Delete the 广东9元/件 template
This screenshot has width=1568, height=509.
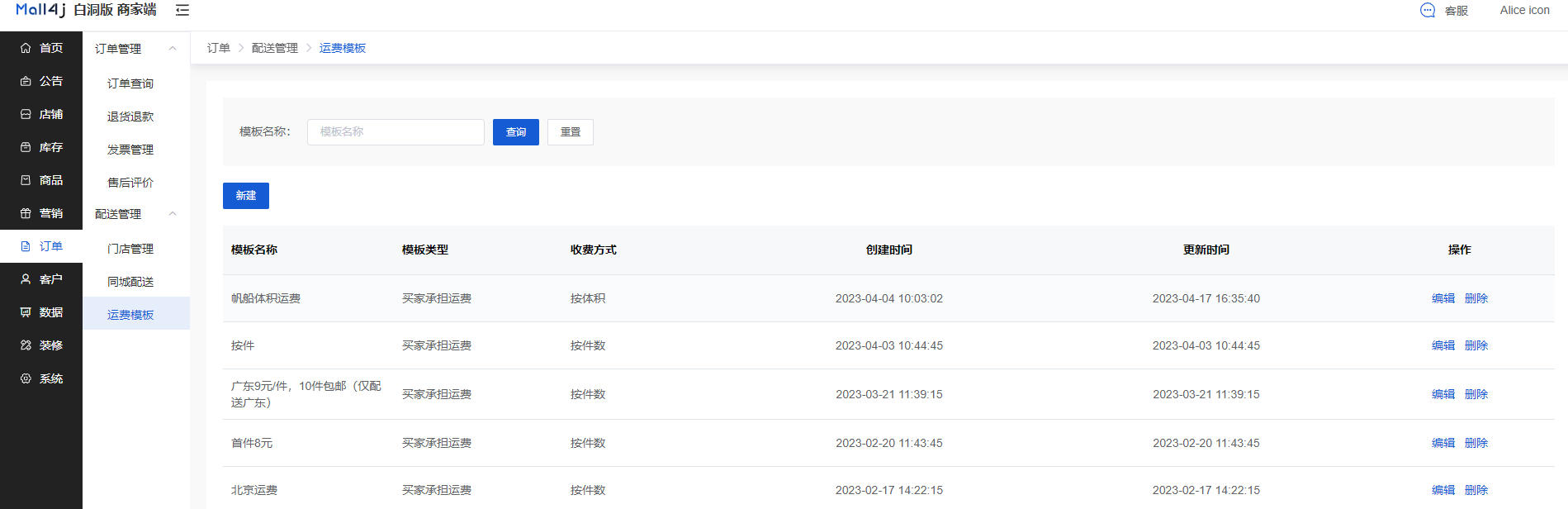(x=1476, y=394)
